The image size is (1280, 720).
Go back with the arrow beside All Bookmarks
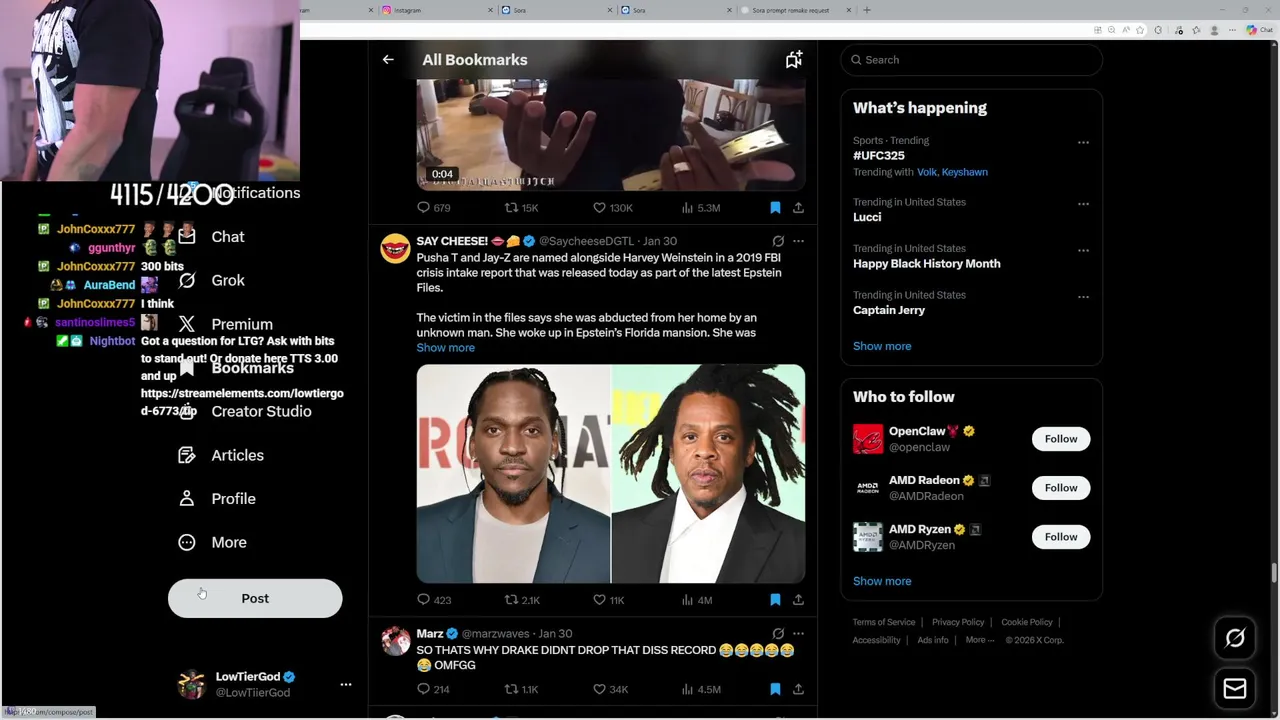coord(388,60)
